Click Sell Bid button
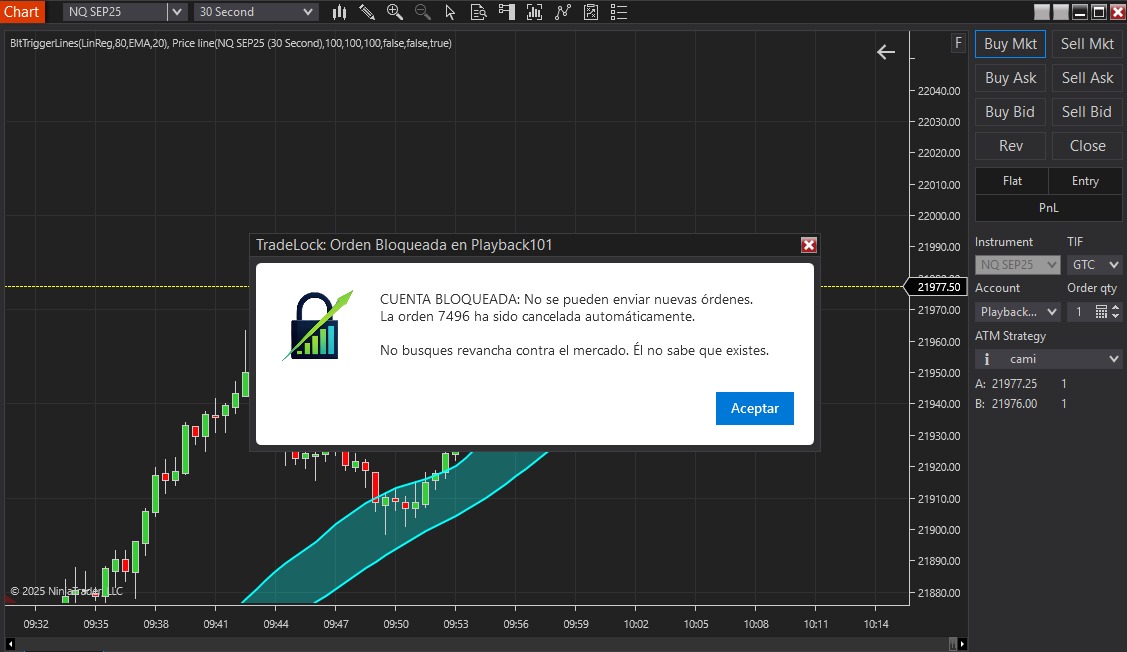The height and width of the screenshot is (652, 1127). point(1087,112)
